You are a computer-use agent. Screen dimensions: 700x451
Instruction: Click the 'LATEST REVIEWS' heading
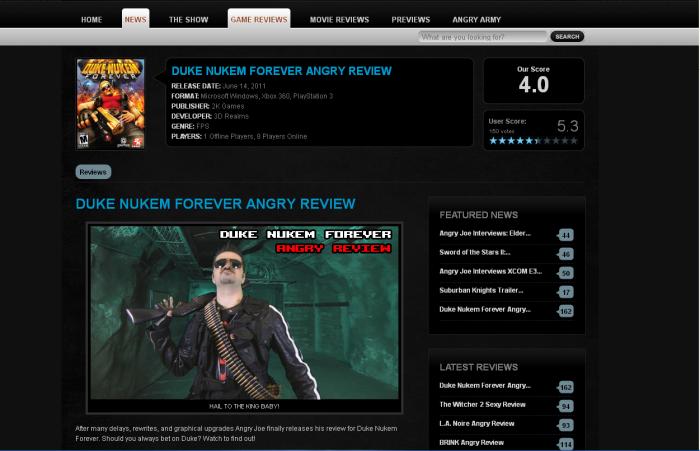click(x=479, y=367)
